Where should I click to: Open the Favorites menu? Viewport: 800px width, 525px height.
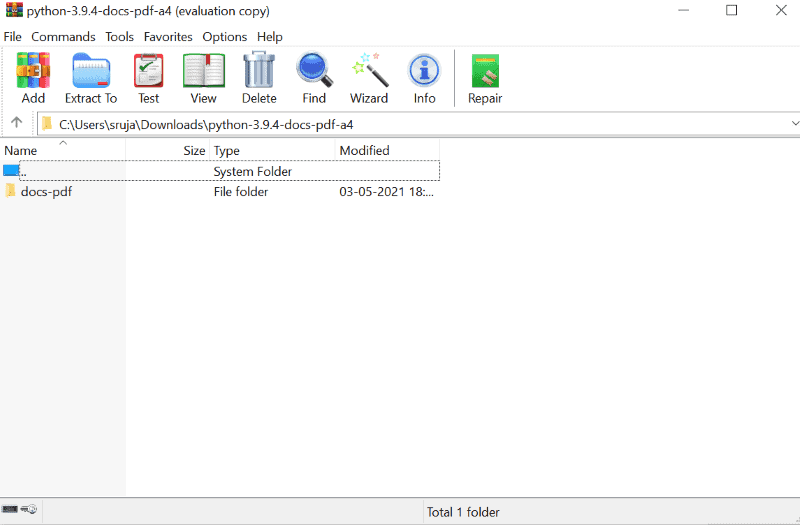click(168, 37)
